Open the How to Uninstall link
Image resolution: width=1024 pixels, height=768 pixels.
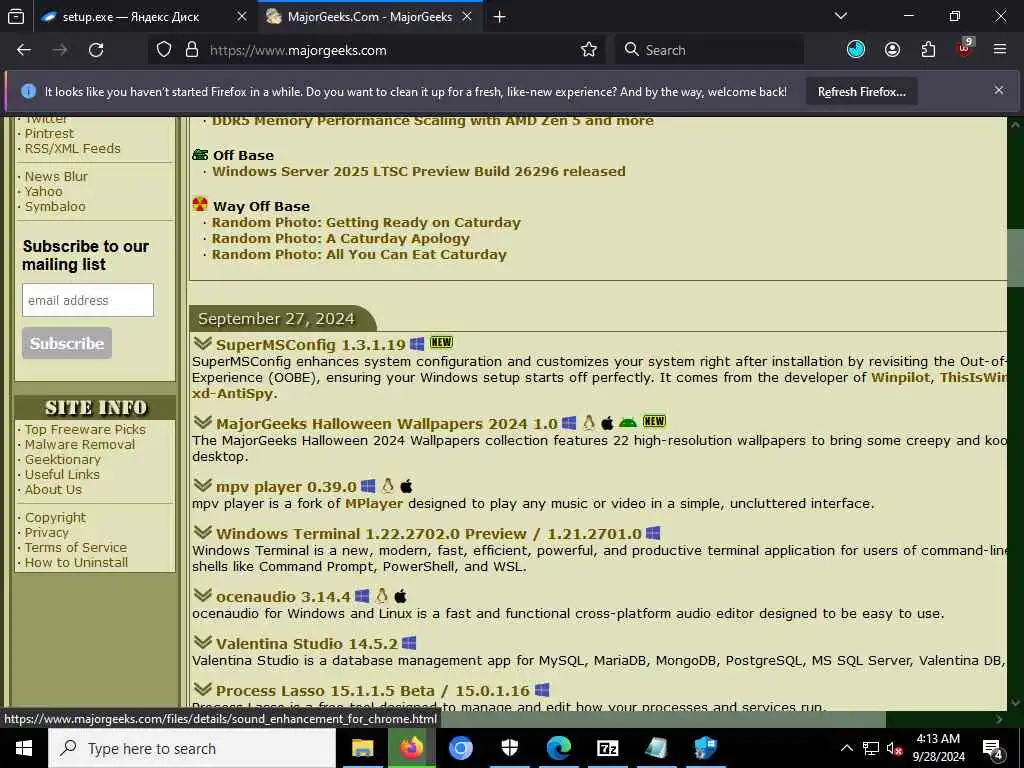tap(76, 562)
